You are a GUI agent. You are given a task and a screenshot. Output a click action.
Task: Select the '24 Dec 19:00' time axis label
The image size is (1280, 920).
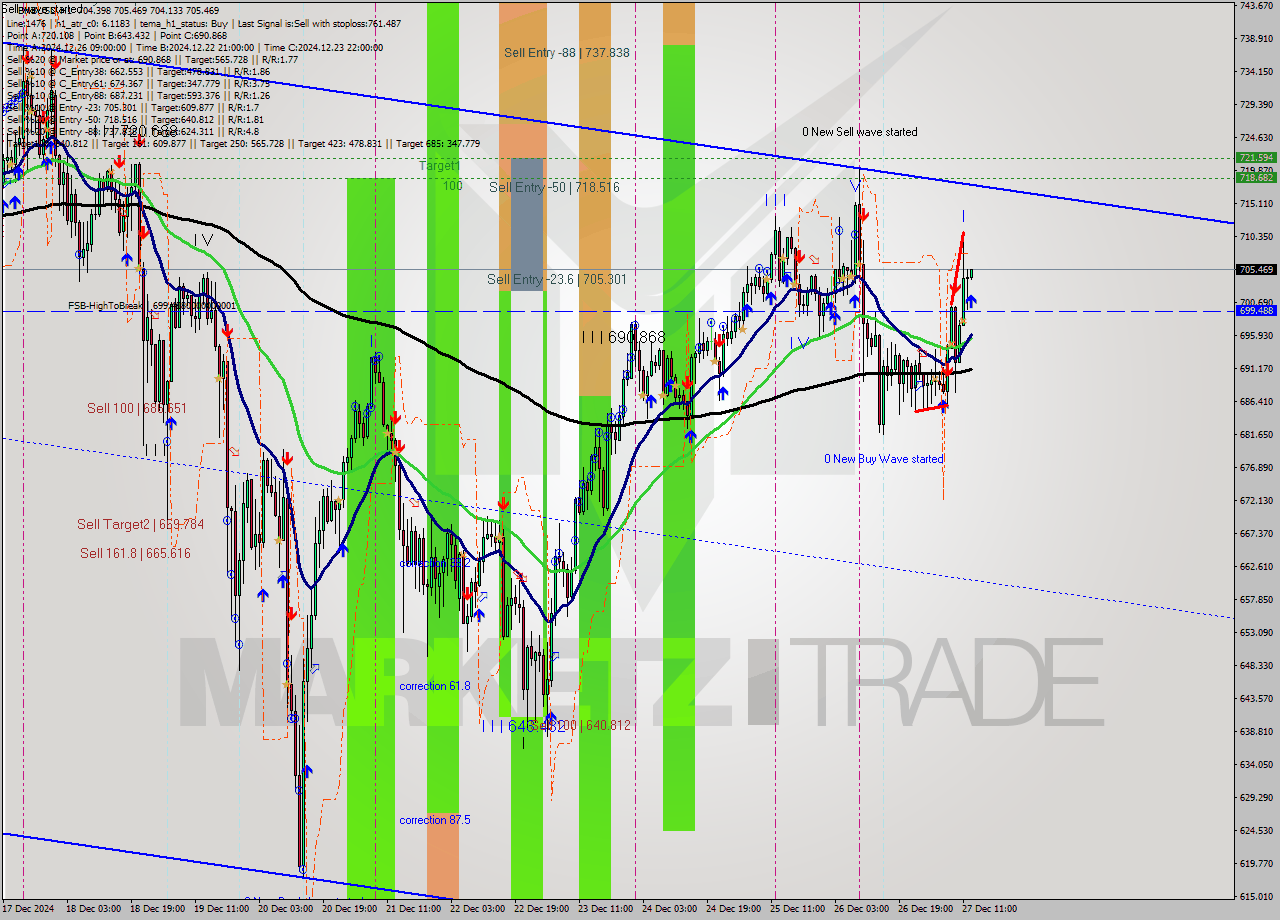tap(734, 909)
